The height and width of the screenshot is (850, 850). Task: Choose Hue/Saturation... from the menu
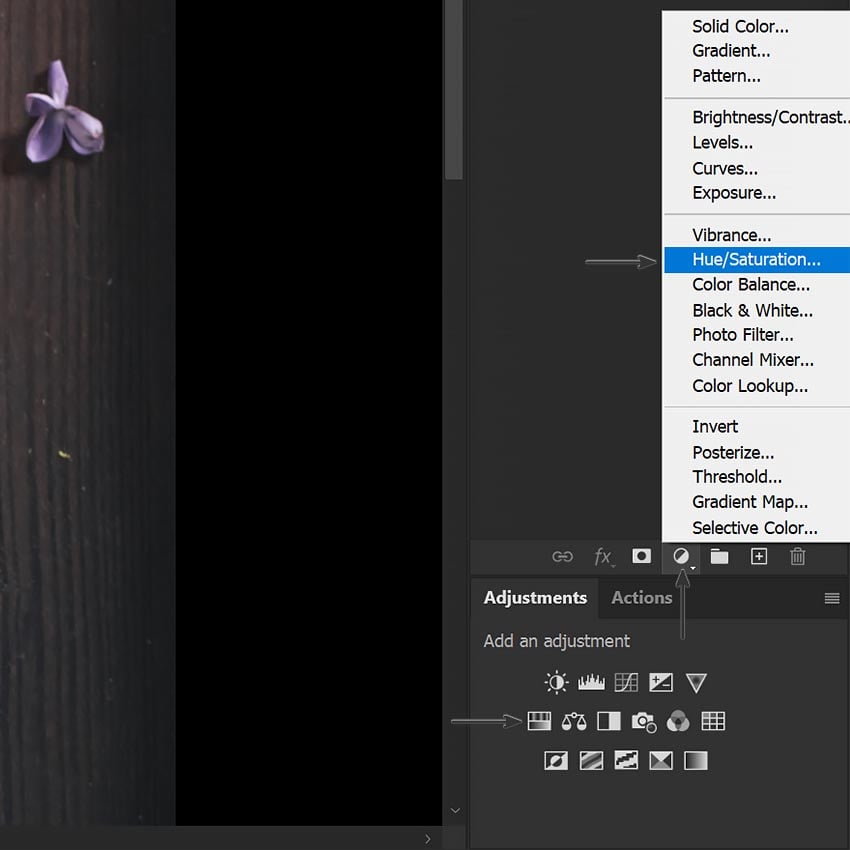click(756, 260)
